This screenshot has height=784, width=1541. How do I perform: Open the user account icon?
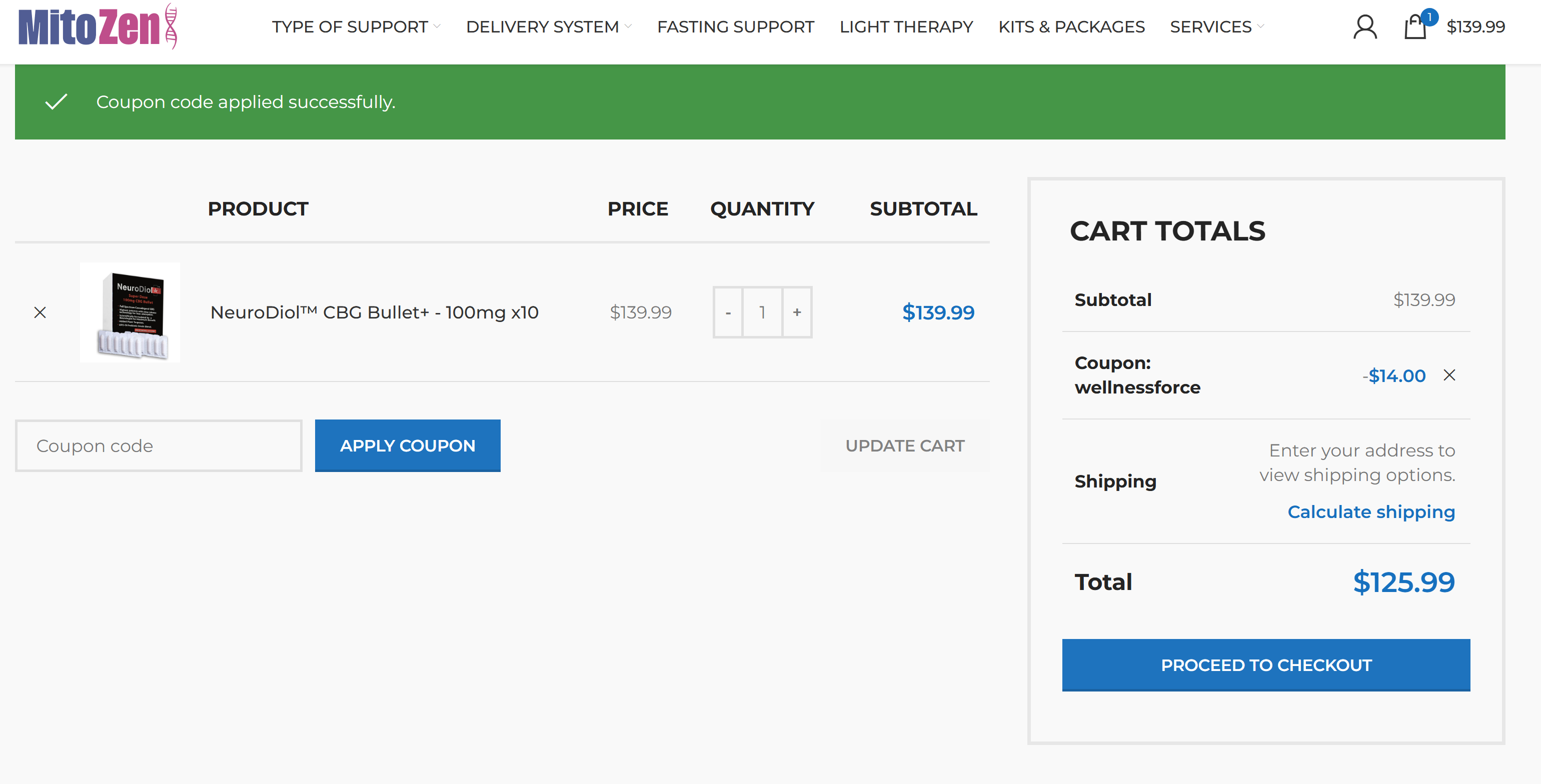[x=1364, y=27]
